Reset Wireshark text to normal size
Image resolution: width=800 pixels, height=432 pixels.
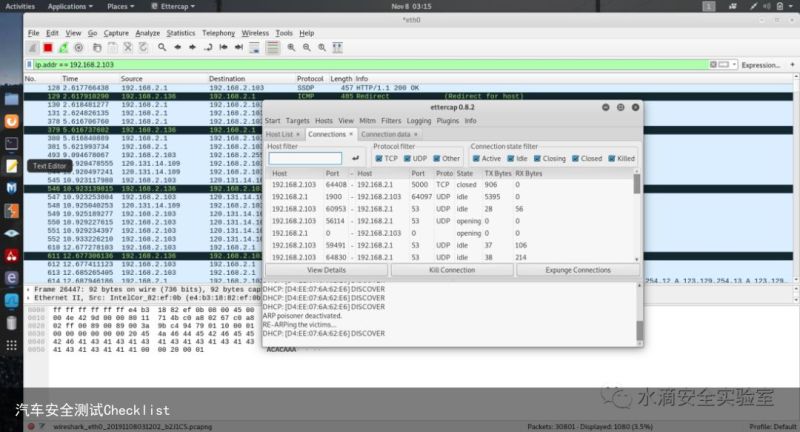[x=322, y=48]
